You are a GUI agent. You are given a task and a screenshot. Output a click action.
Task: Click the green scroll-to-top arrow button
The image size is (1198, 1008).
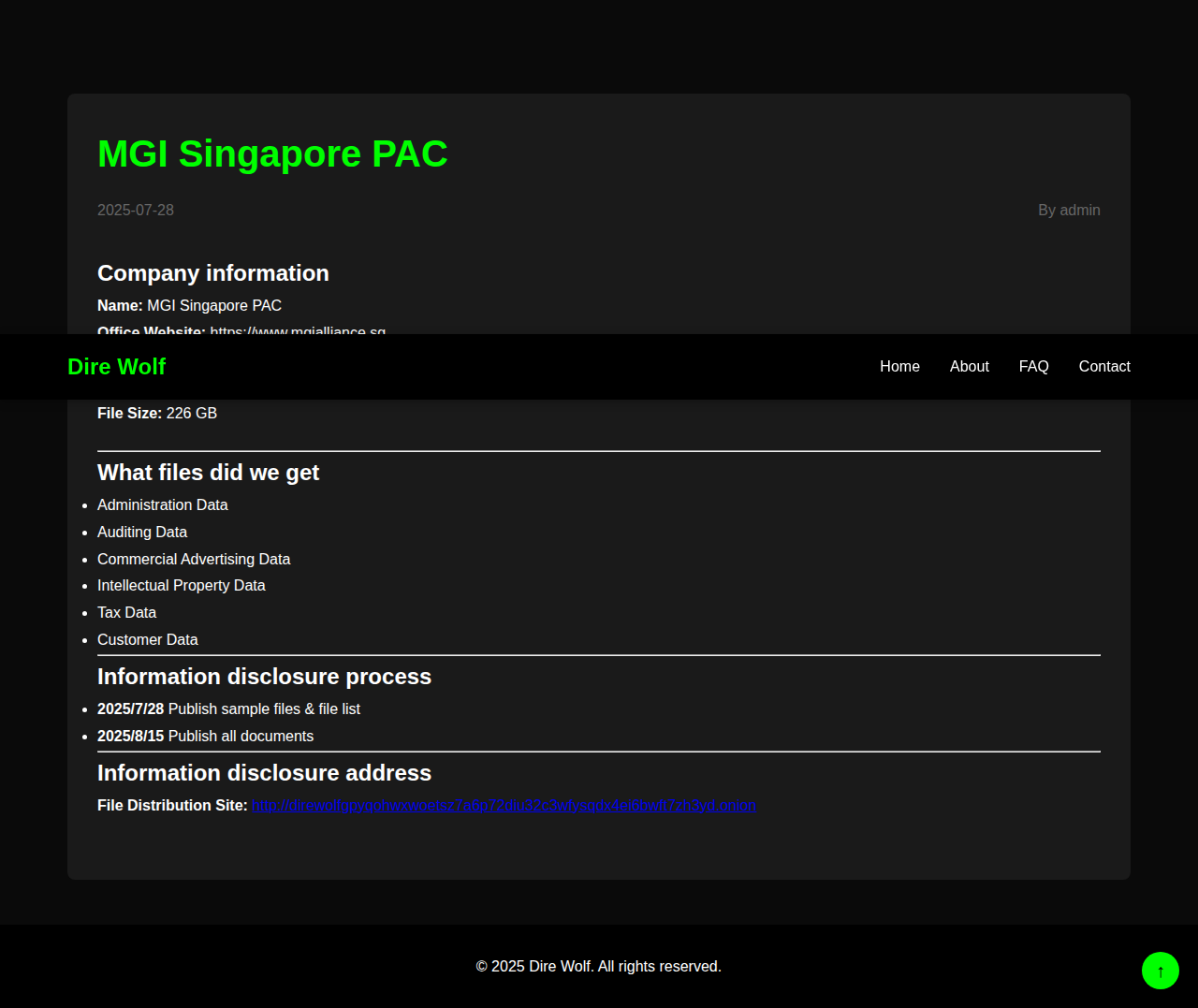(1161, 971)
